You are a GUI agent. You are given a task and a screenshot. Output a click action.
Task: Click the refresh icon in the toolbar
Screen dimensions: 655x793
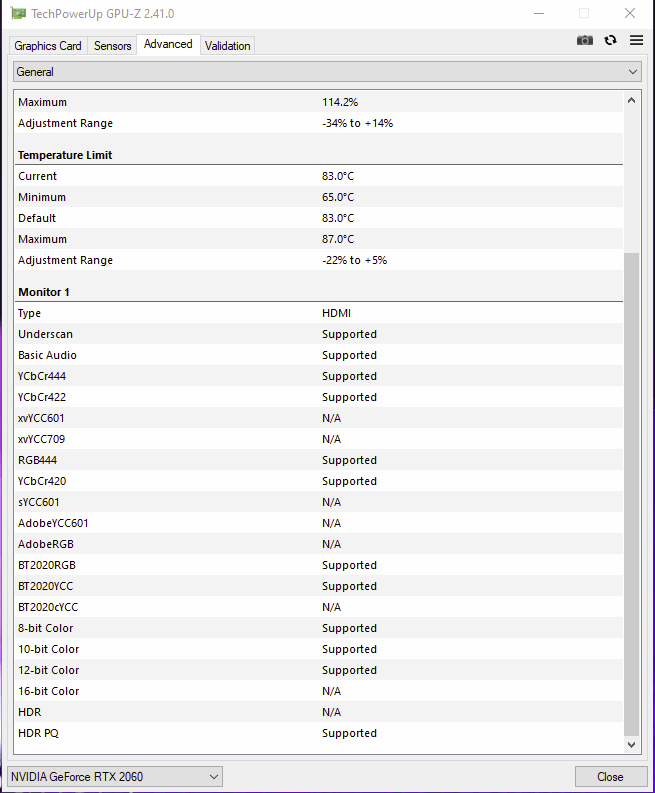click(x=610, y=40)
